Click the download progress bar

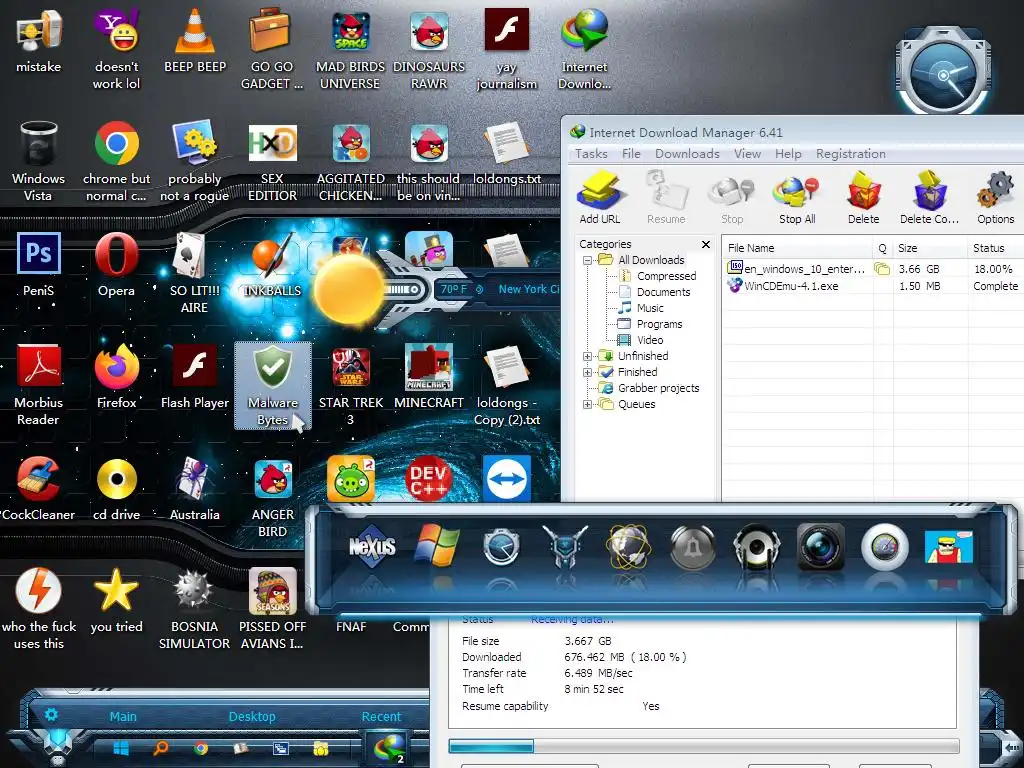pyautogui.click(x=704, y=746)
